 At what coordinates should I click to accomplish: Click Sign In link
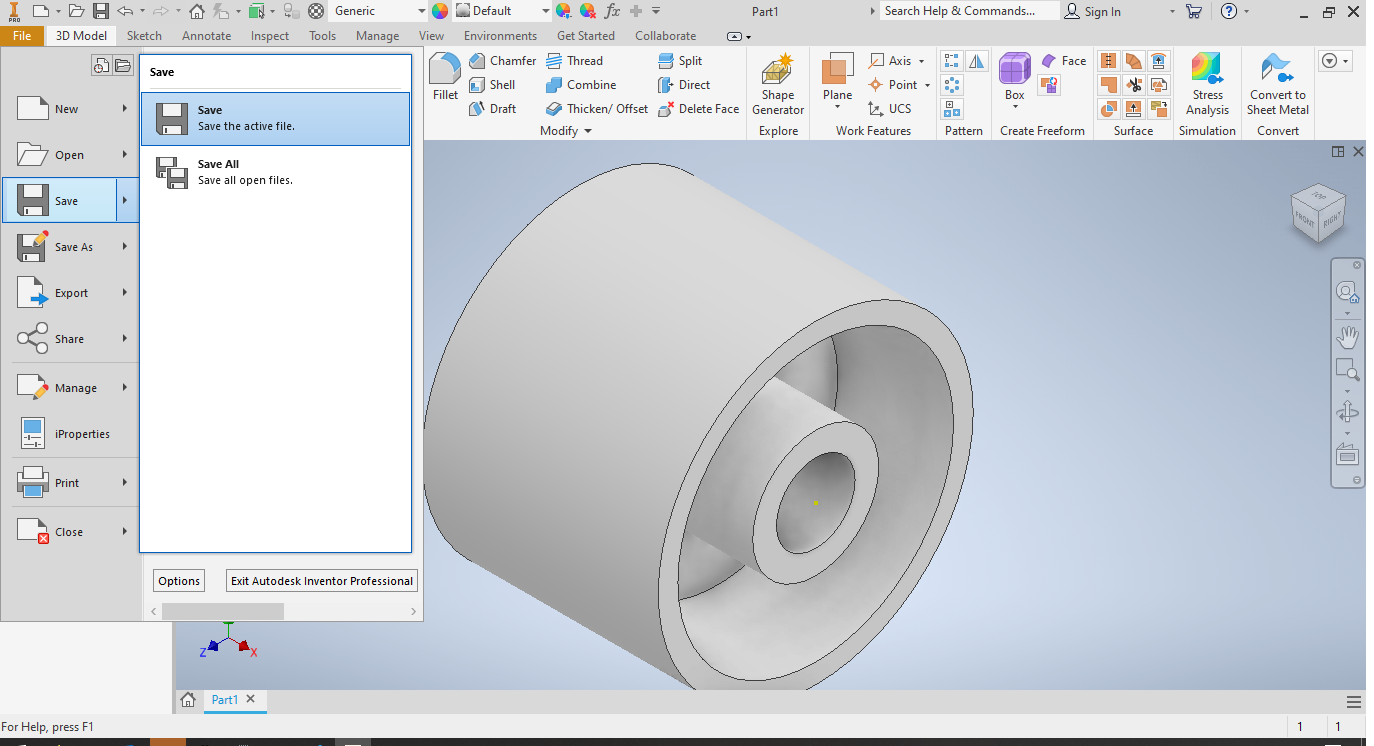1092,12
